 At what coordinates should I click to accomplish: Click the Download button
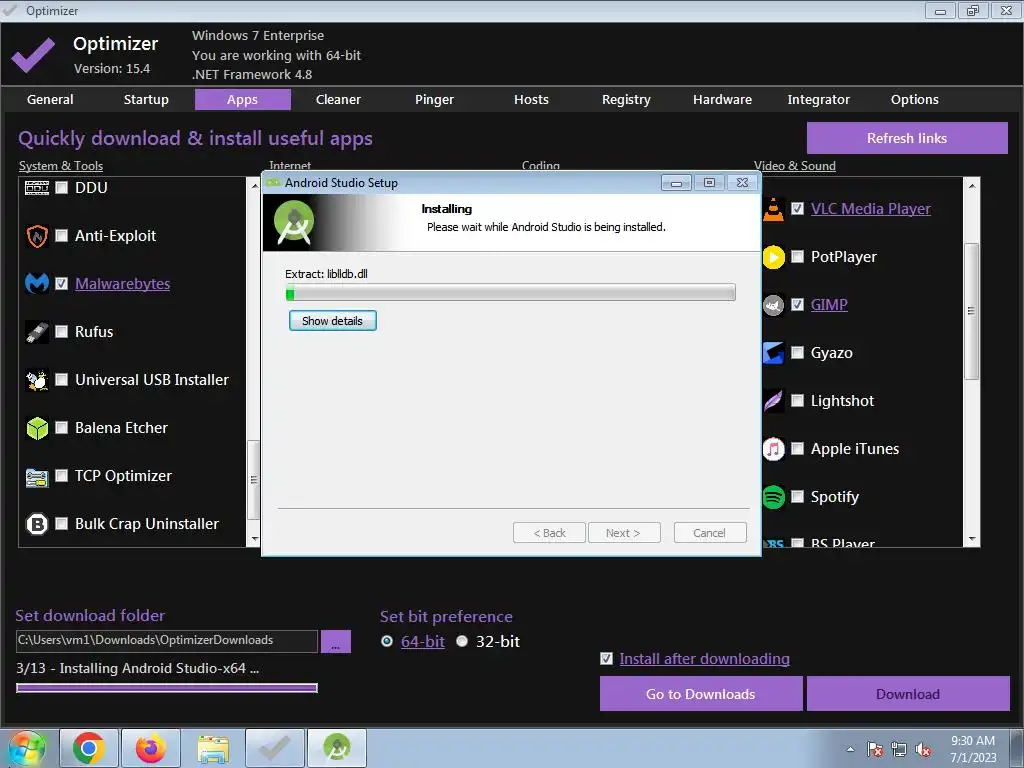point(908,694)
